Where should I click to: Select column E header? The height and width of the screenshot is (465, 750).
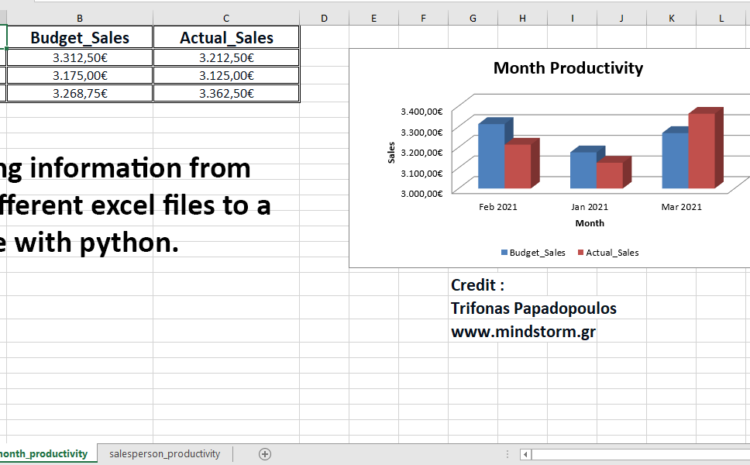pyautogui.click(x=374, y=18)
